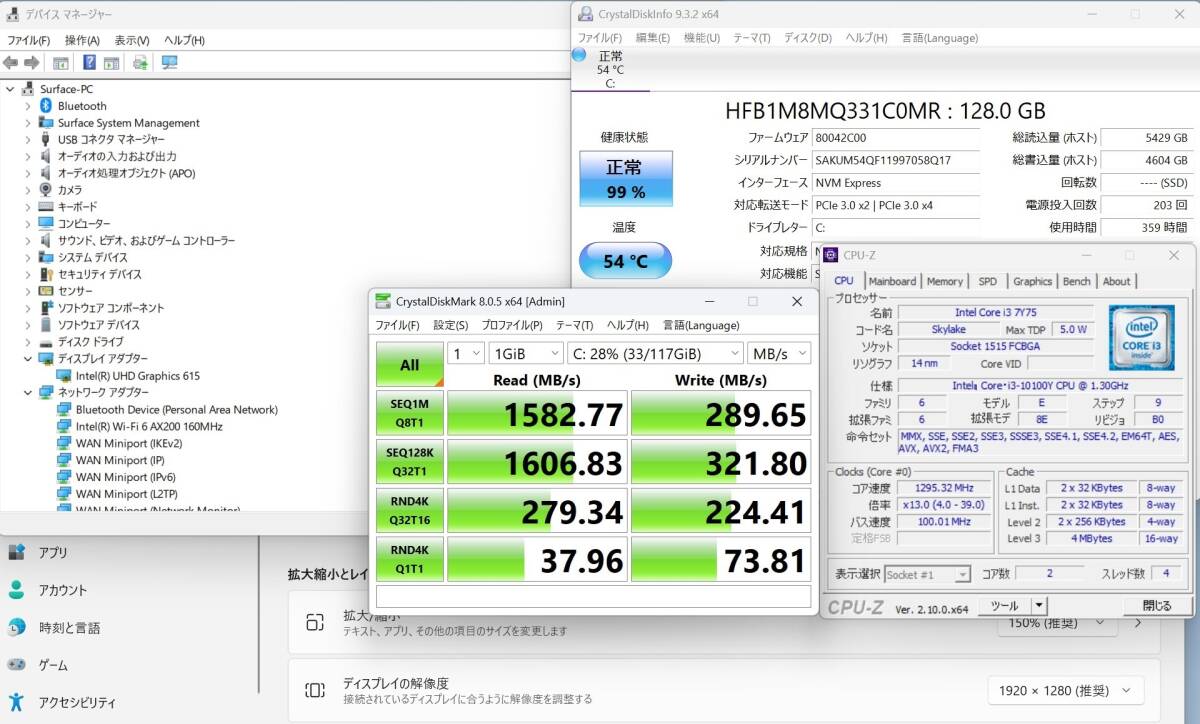The width and height of the screenshot is (1200, 724).
Task: Click the 54 °C temperature indicator
Action: pyautogui.click(x=626, y=262)
